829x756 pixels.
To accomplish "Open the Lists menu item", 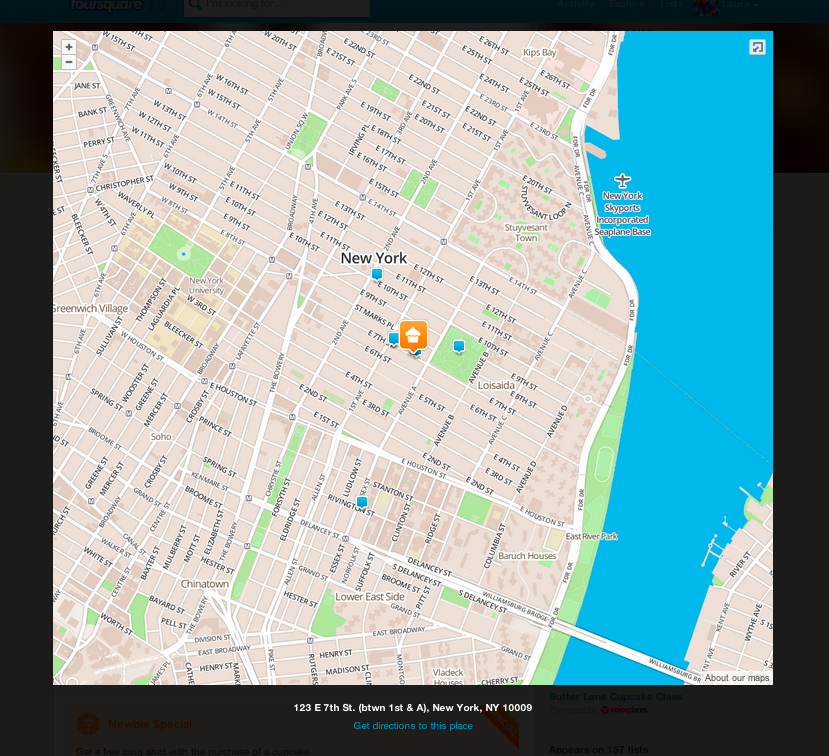I will 671,4.
